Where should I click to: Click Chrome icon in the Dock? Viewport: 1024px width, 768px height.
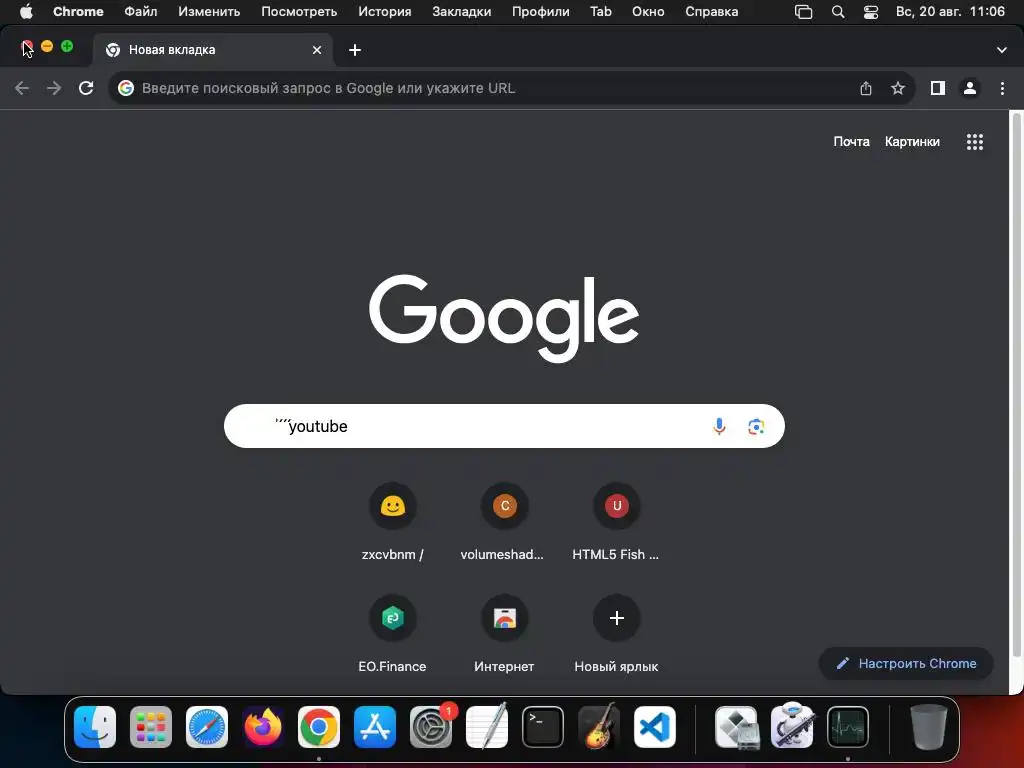point(319,727)
